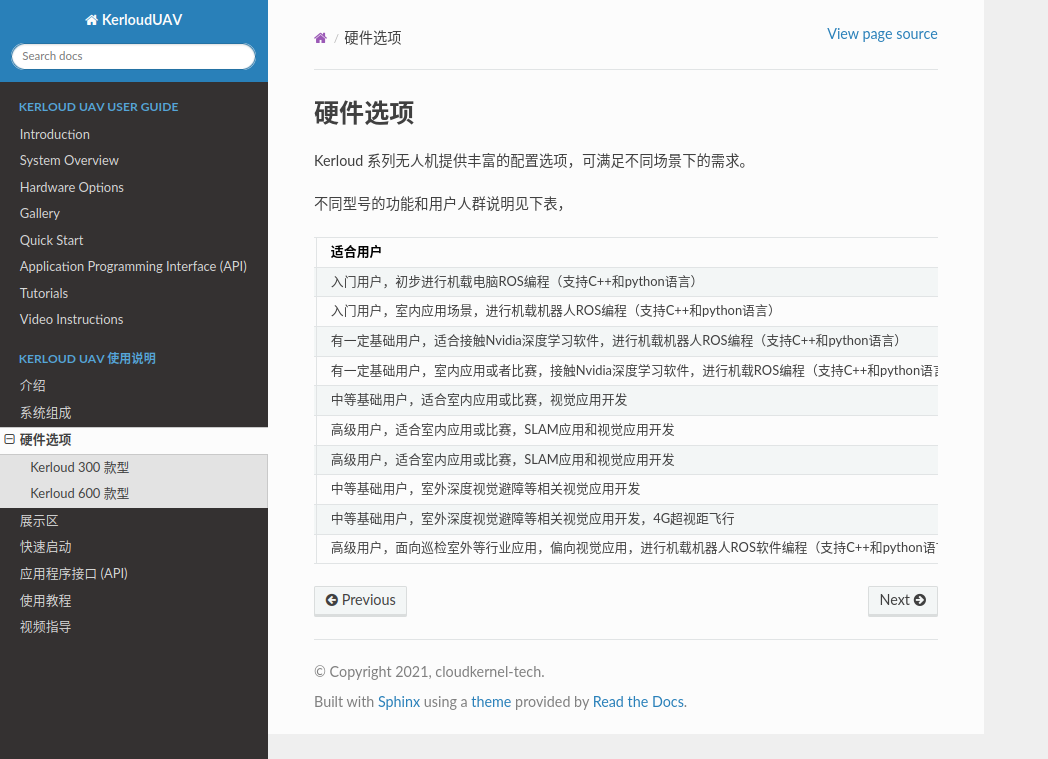Click the home icon in breadcrumb
Screen dimensions: 1048x759
click(320, 38)
